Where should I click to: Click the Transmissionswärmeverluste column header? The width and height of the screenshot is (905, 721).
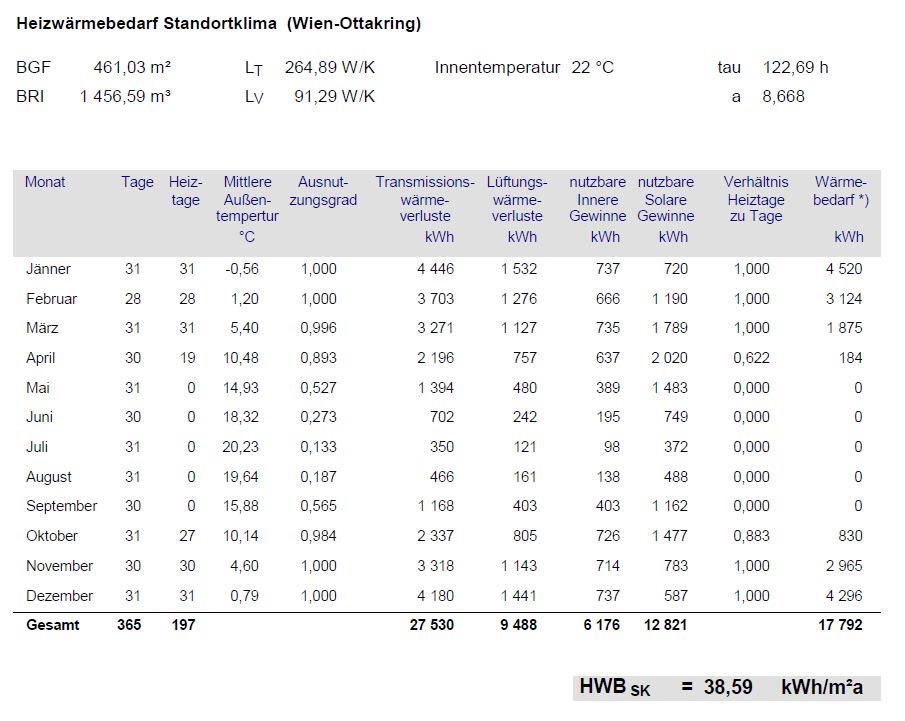pos(425,199)
